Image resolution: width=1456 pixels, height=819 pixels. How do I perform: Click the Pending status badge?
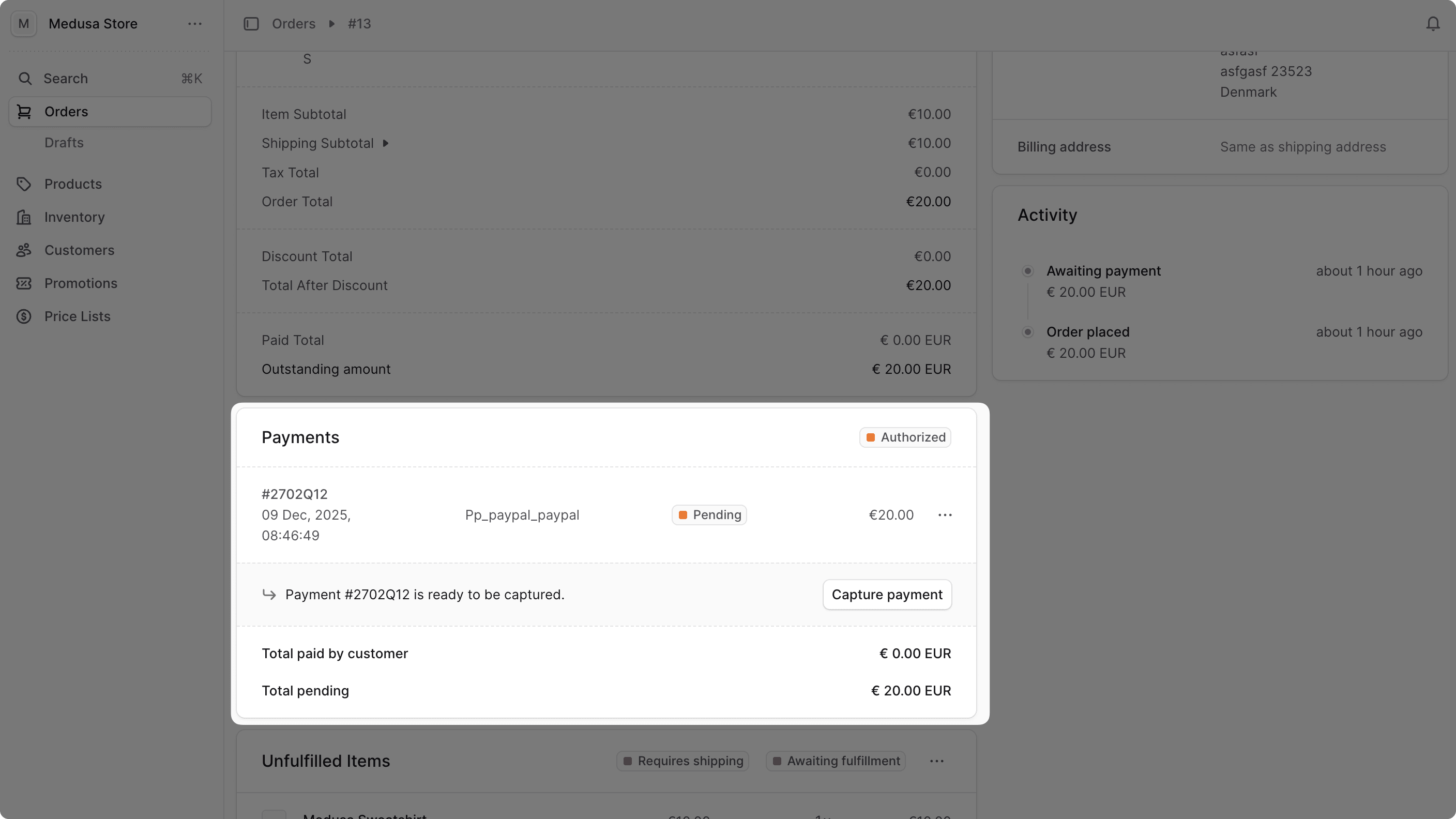click(x=709, y=515)
